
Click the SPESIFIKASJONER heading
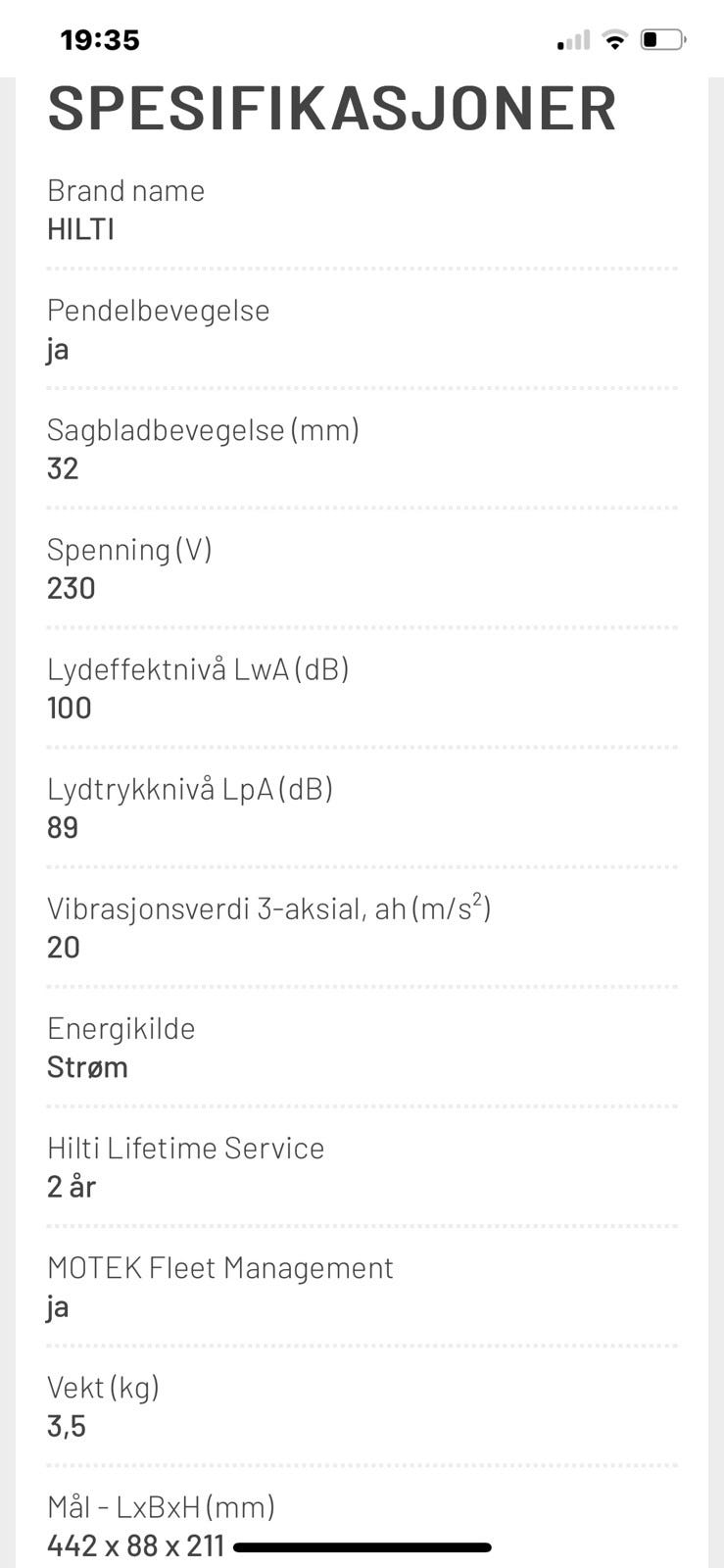332,109
